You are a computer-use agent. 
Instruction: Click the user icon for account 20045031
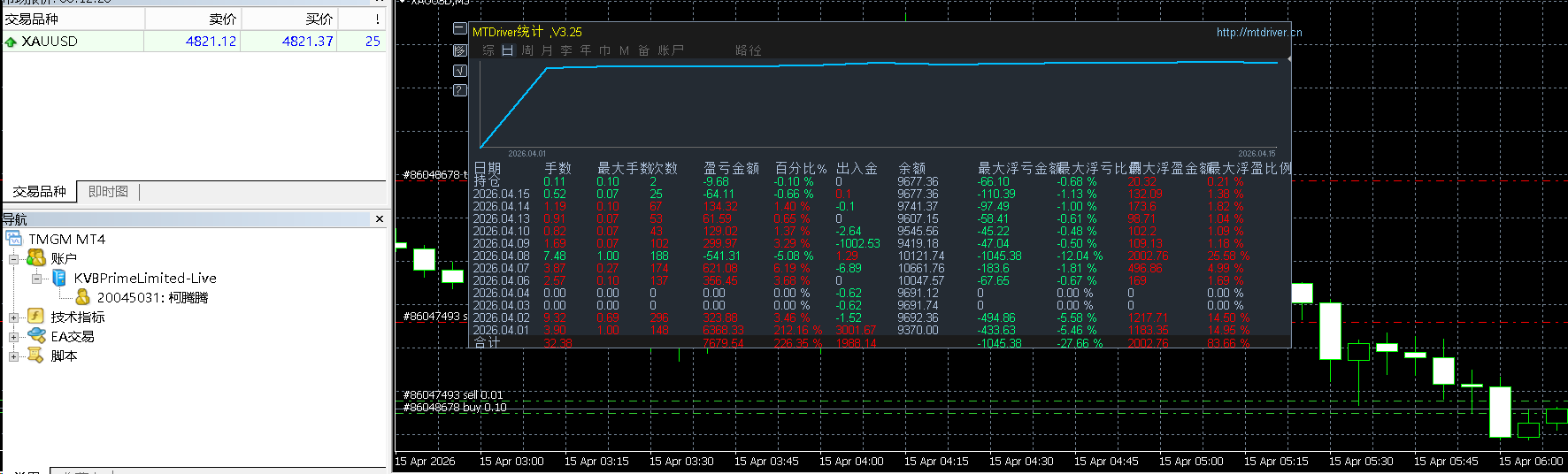pyautogui.click(x=83, y=297)
